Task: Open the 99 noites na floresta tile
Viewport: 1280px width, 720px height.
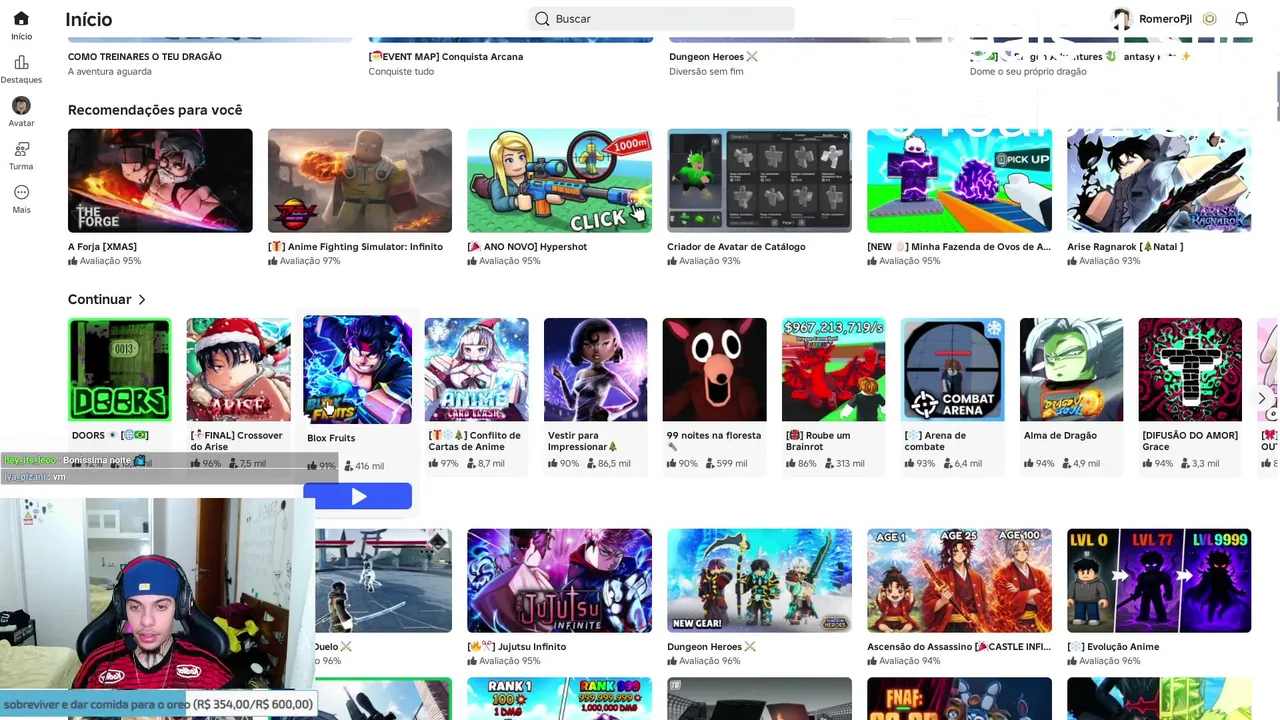Action: pos(714,370)
